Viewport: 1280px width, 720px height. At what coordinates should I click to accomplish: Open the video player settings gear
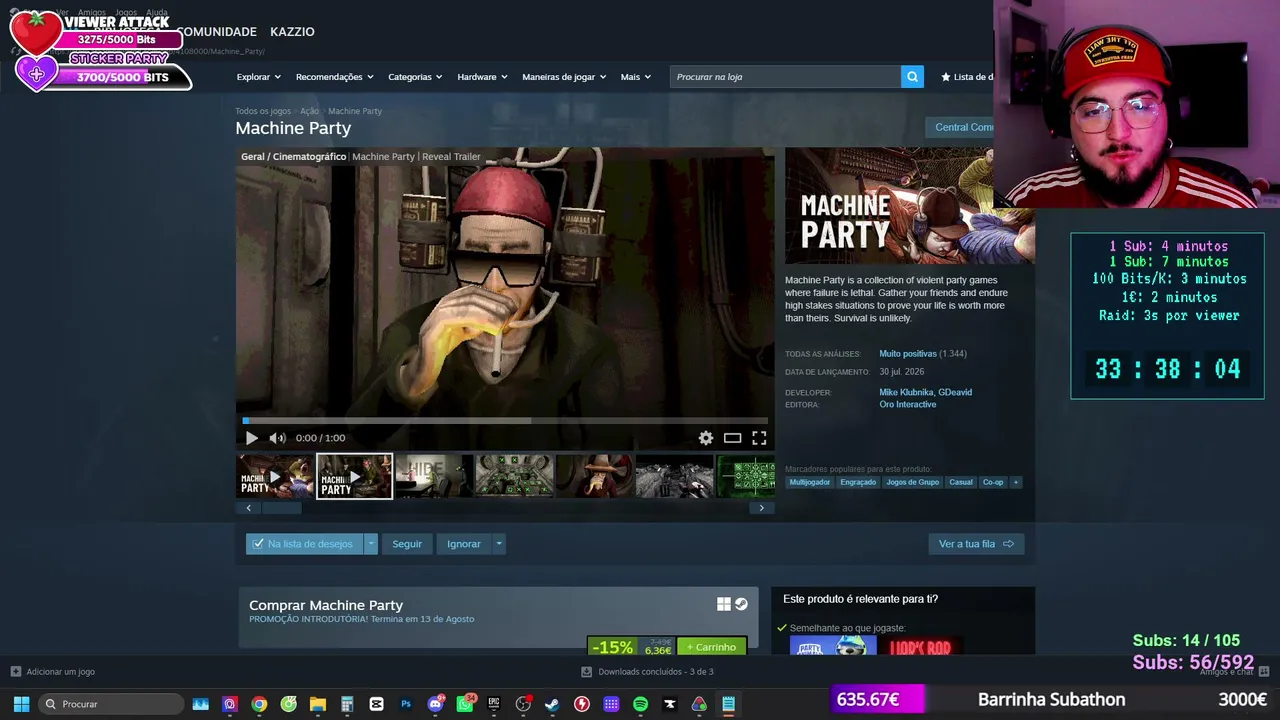coord(706,438)
